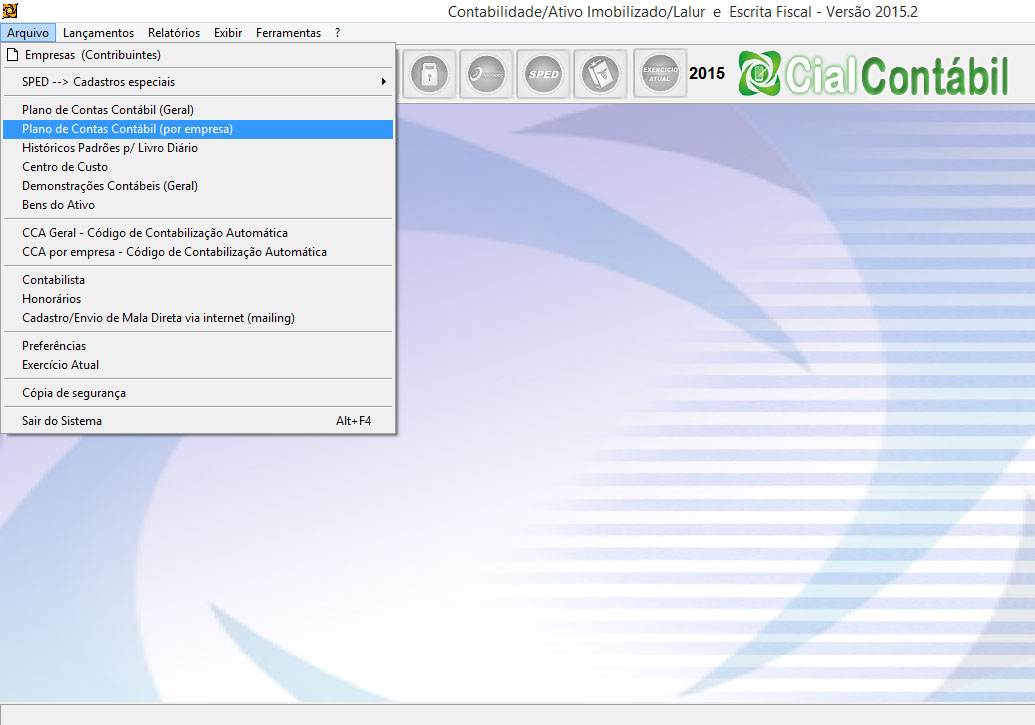Choose Plano de Contas Contábil (por empresa)
The width and height of the screenshot is (1035, 725).
[x=127, y=129]
